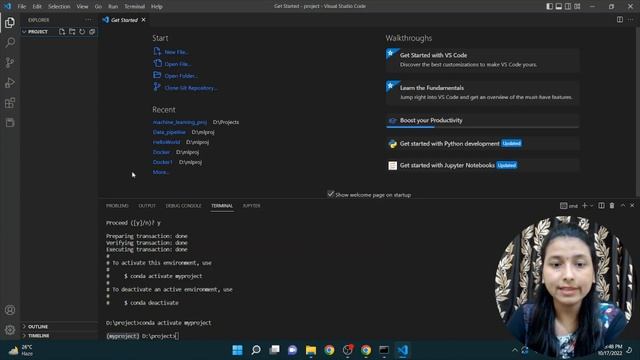
Task: Click the Open File link
Action: pos(178,64)
